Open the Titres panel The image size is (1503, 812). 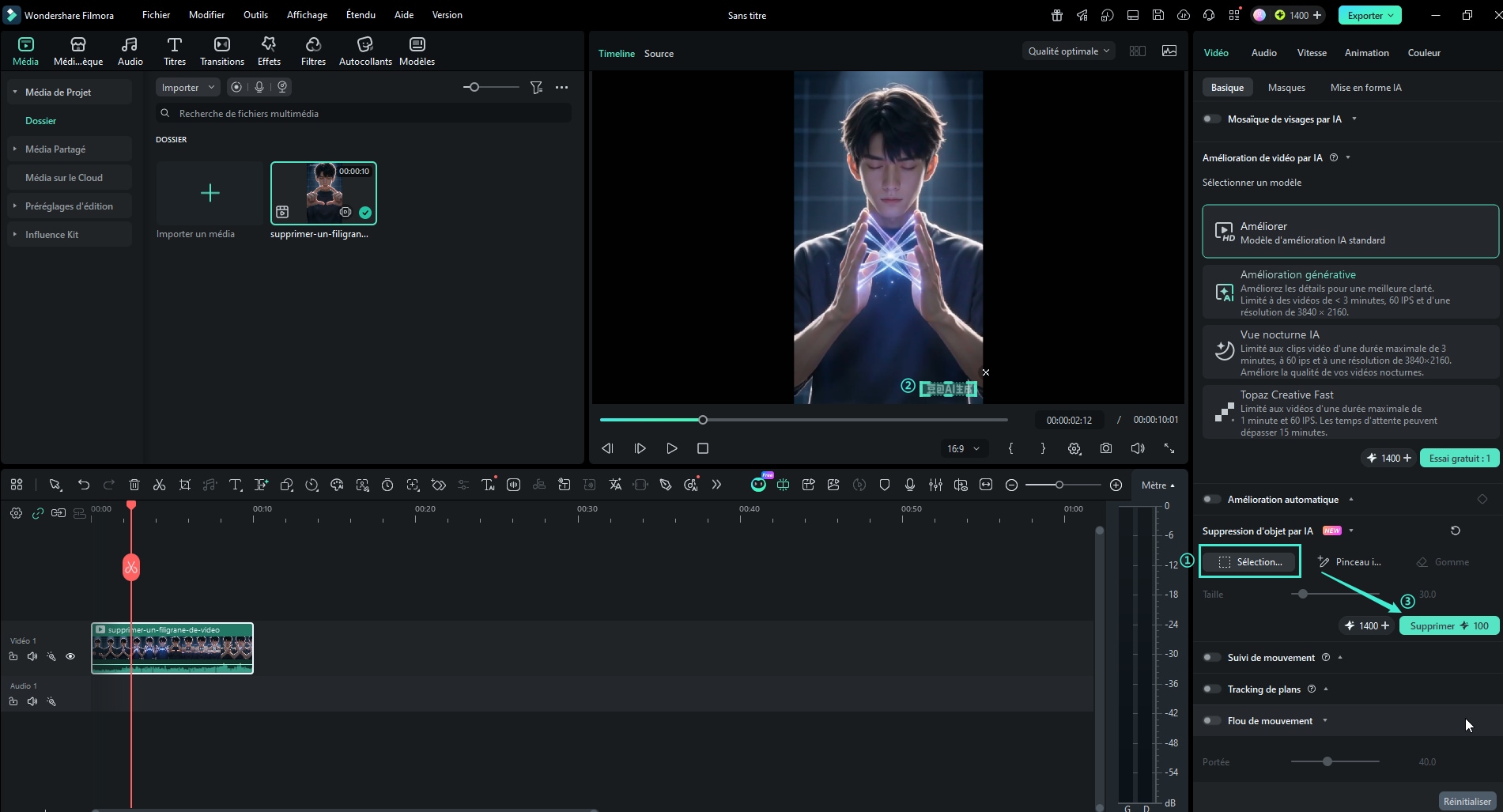175,51
